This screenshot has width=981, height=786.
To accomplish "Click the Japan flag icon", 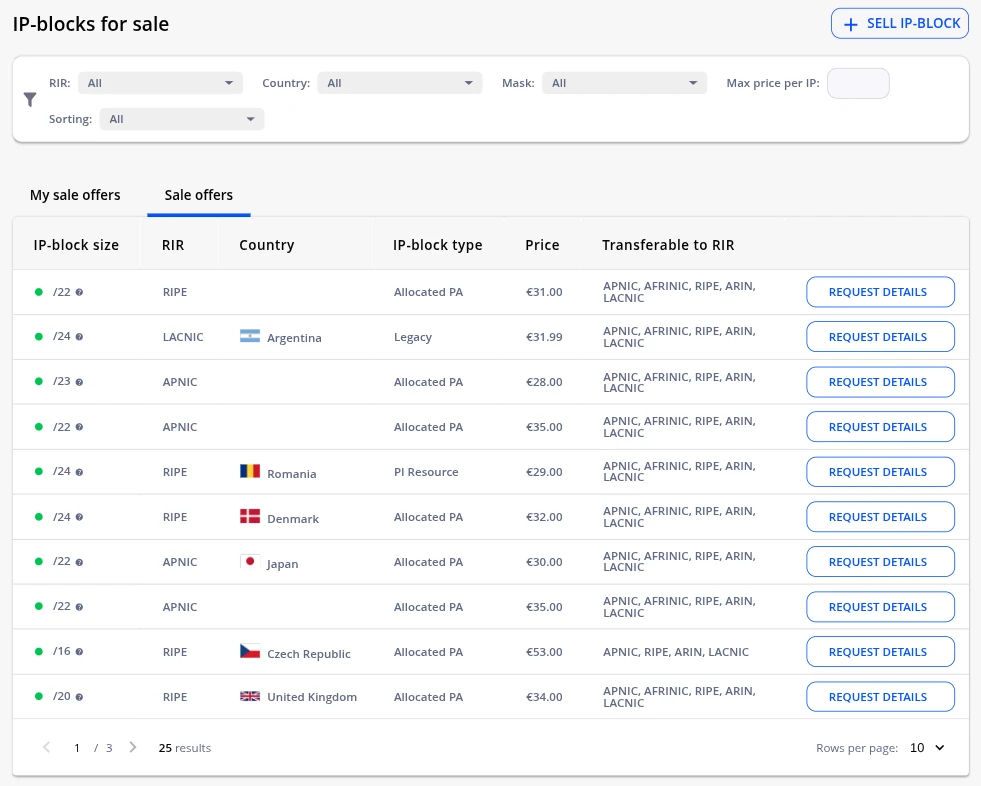I will coord(248,561).
